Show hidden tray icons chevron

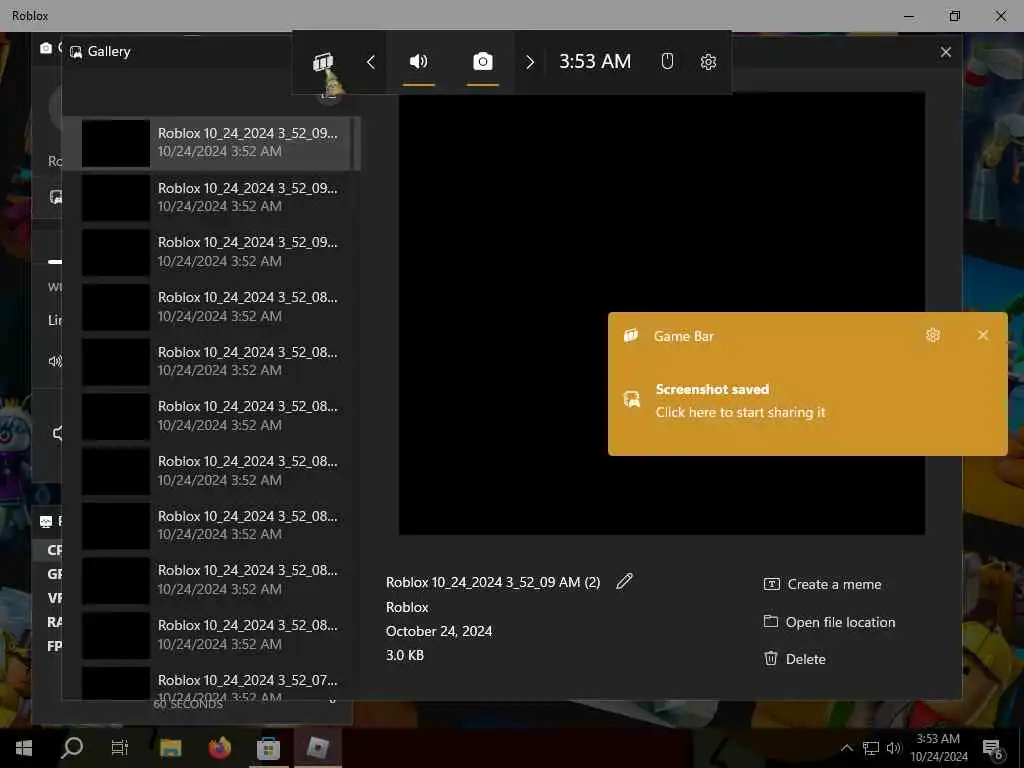click(846, 748)
